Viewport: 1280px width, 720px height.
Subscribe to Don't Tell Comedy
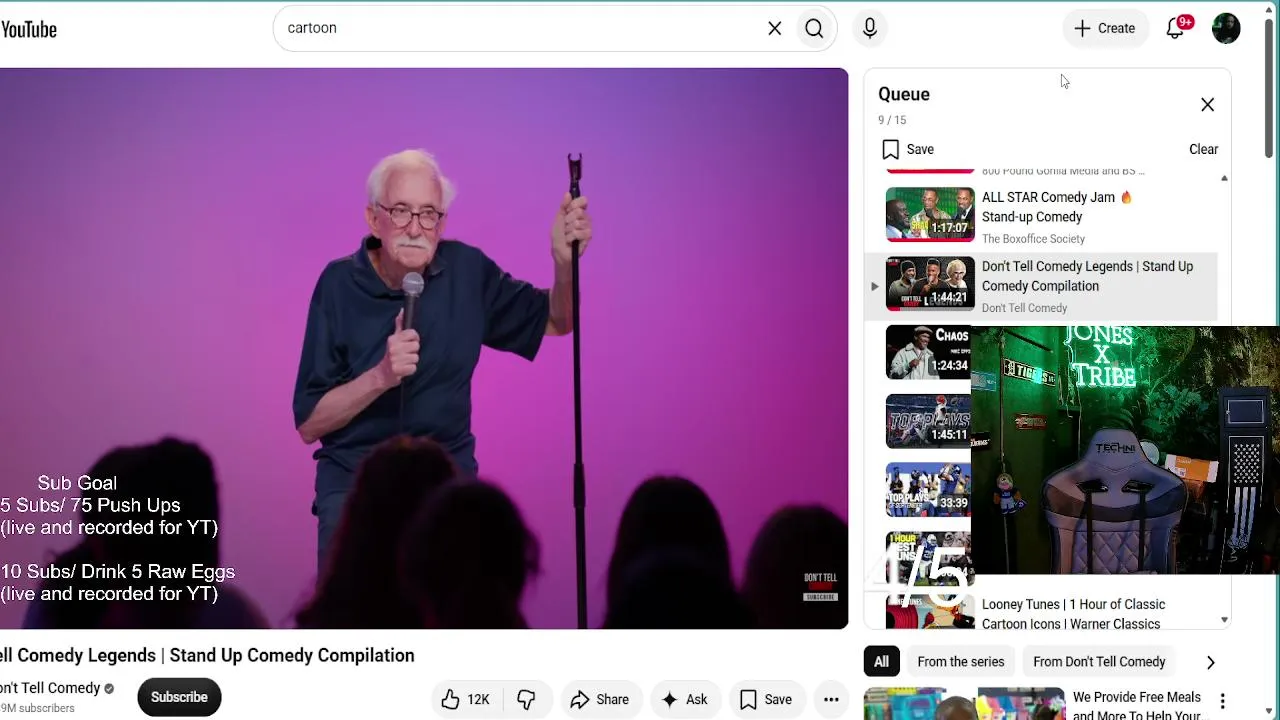coord(179,697)
